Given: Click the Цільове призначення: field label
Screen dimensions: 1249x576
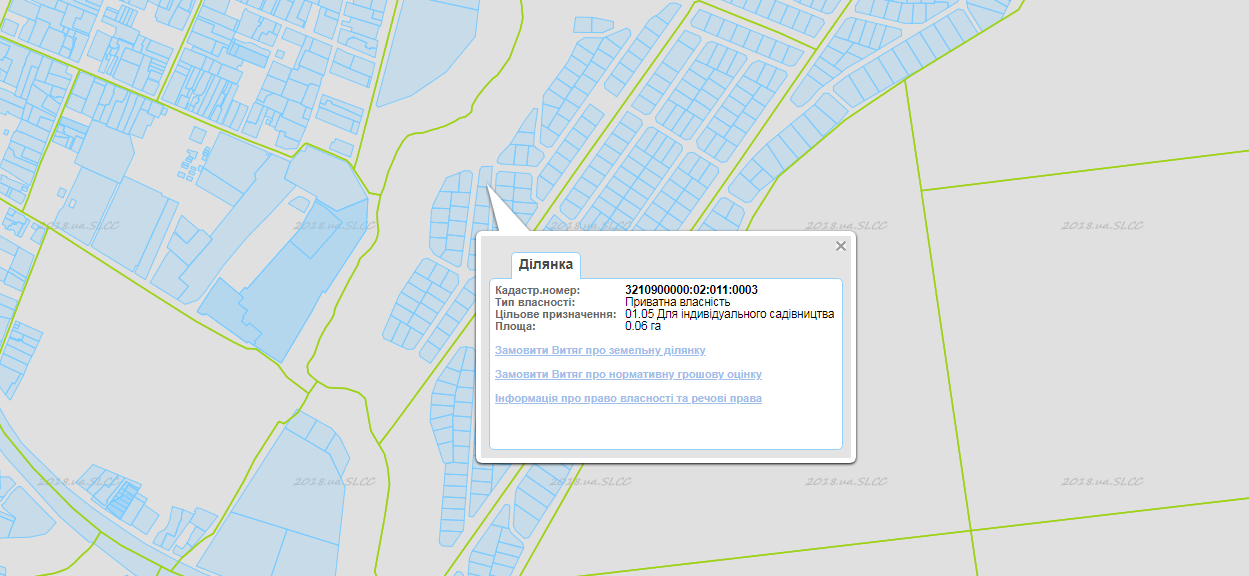Looking at the screenshot, I should pyautogui.click(x=555, y=314).
